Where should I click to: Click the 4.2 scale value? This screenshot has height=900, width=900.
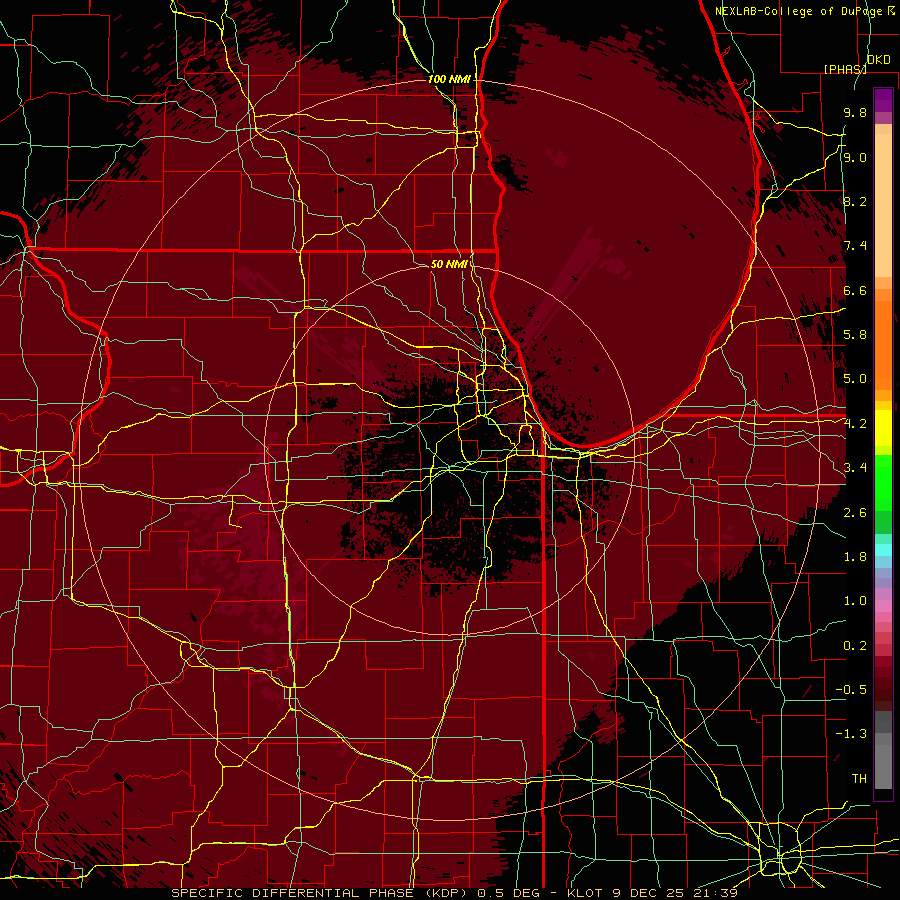(x=855, y=424)
